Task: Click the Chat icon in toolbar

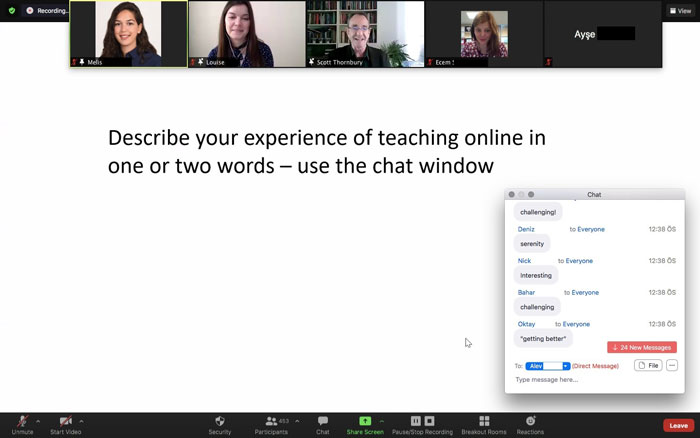Action: coord(322,421)
